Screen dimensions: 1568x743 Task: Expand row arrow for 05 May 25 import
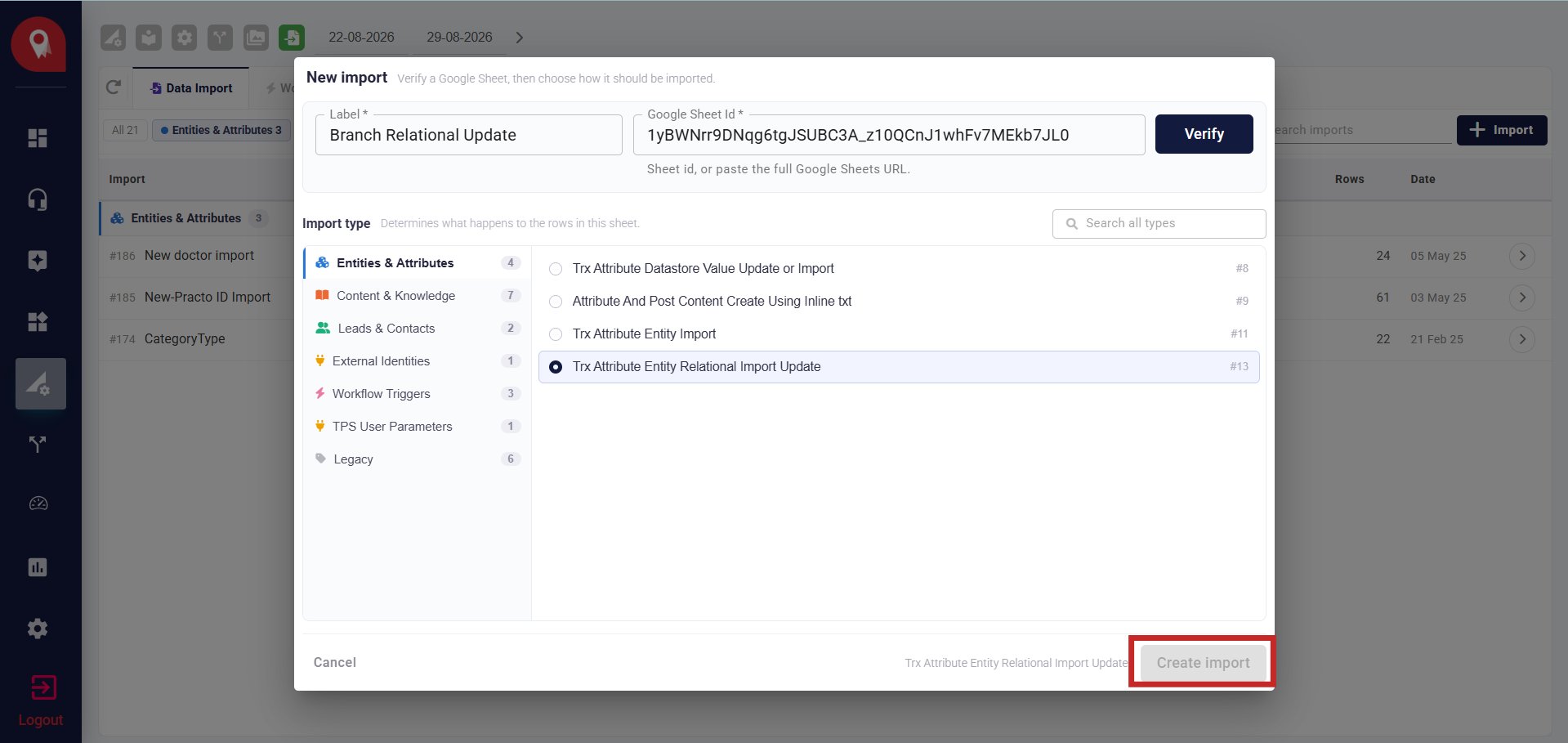tap(1521, 256)
